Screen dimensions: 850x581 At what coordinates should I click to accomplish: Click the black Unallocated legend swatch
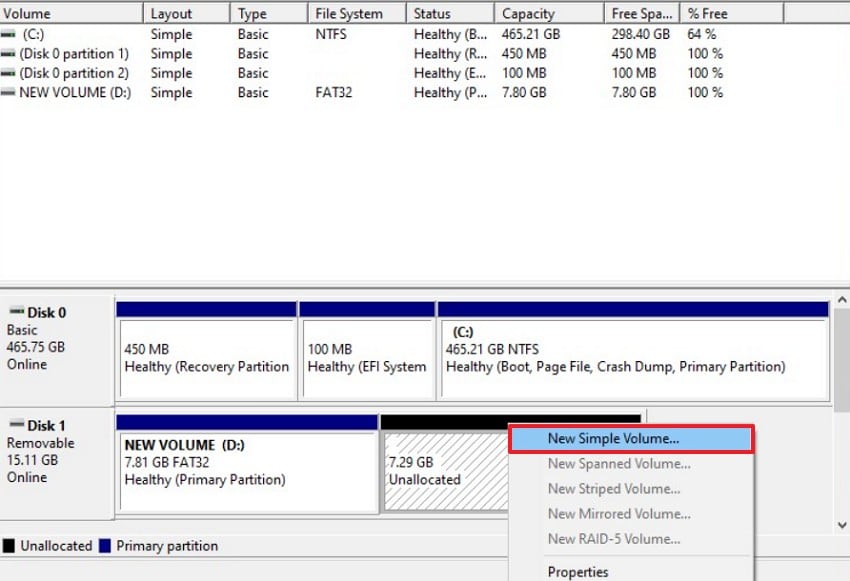click(x=9, y=546)
